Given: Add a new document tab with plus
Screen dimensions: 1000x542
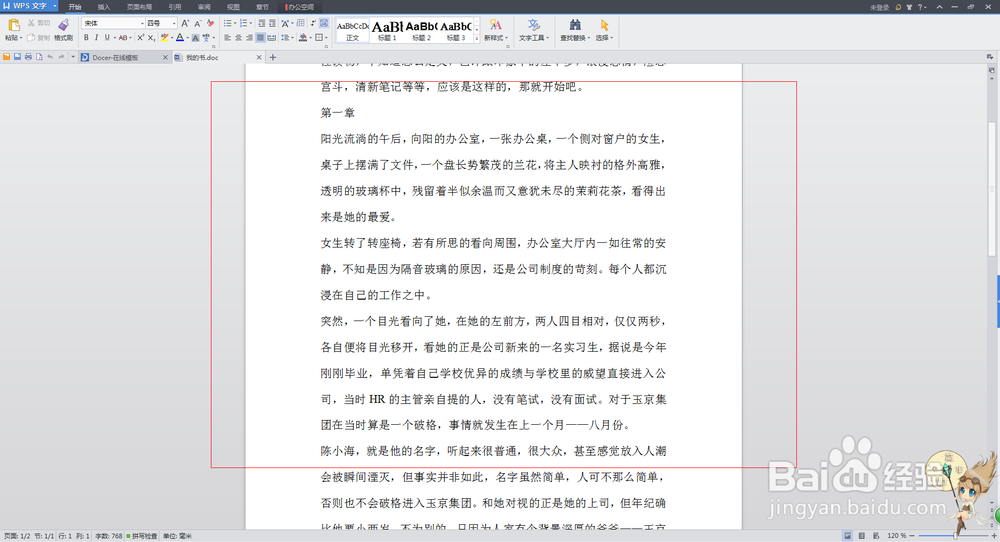Looking at the screenshot, I should click(273, 57).
